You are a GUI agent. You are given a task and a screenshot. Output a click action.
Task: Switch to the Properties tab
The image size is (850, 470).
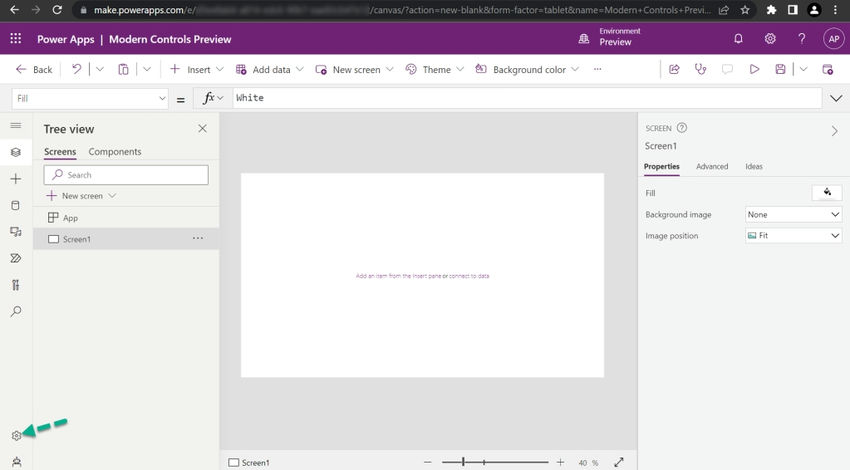661,166
